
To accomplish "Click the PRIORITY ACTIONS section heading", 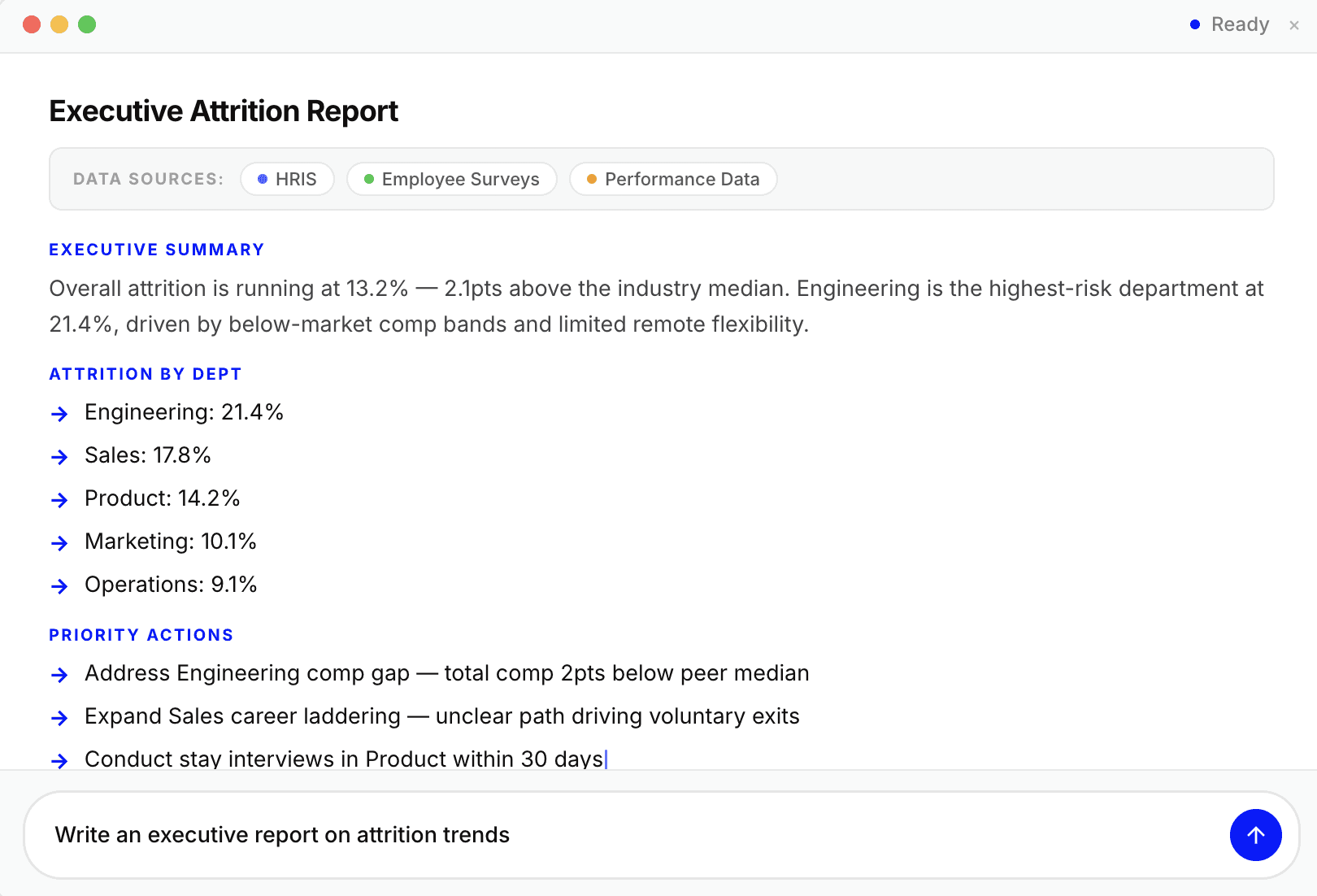I will click(141, 635).
